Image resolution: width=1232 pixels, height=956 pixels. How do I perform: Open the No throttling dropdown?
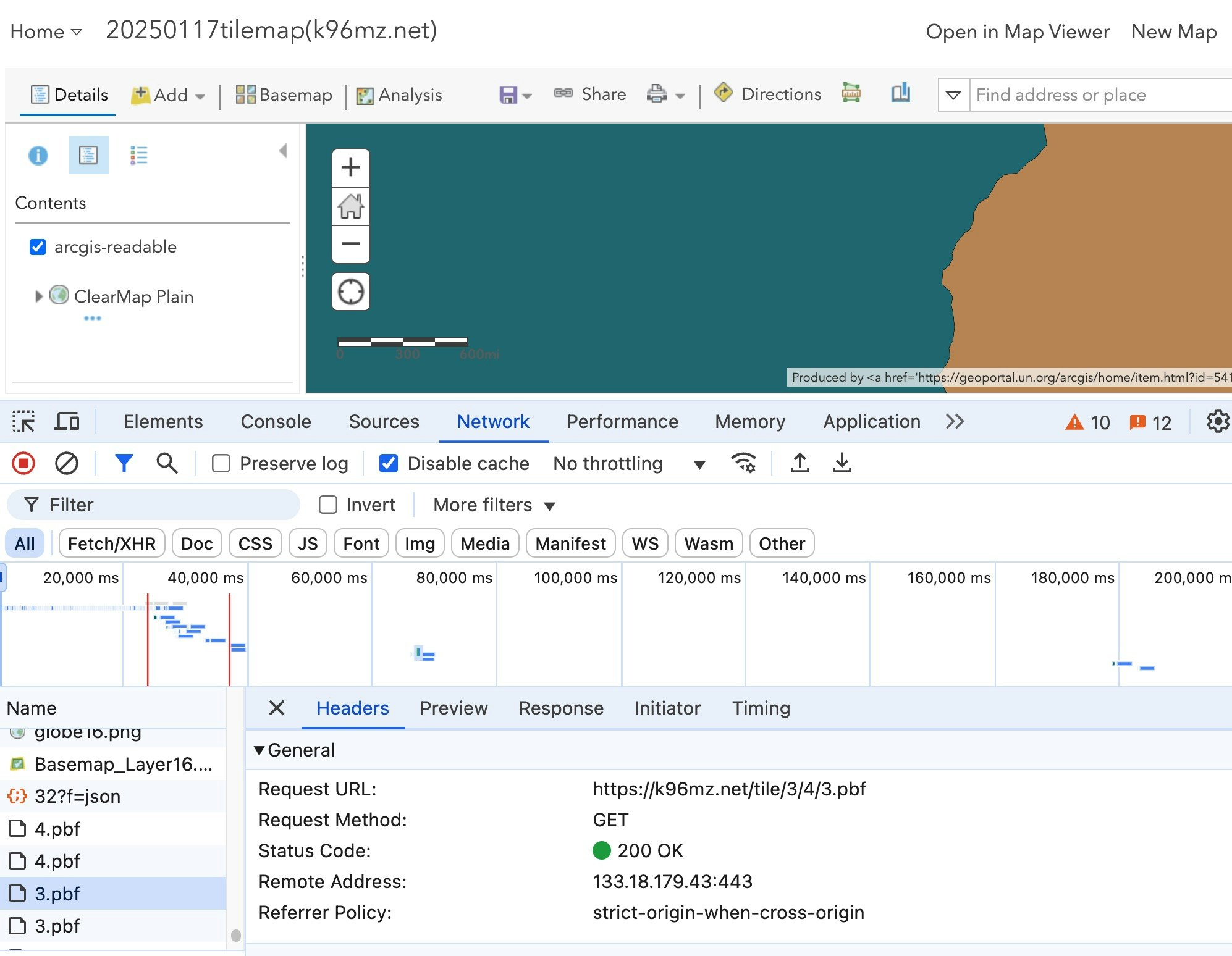click(628, 464)
